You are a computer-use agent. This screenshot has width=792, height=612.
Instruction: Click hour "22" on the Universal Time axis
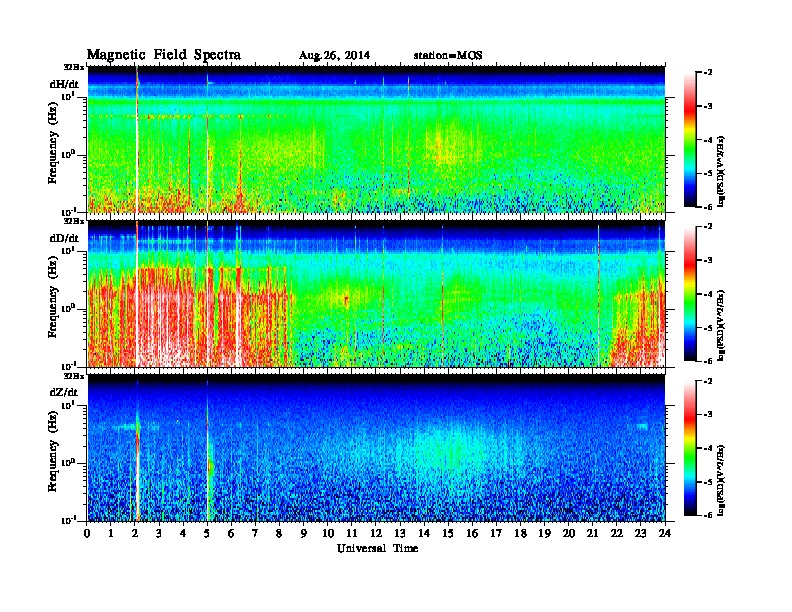(x=617, y=533)
